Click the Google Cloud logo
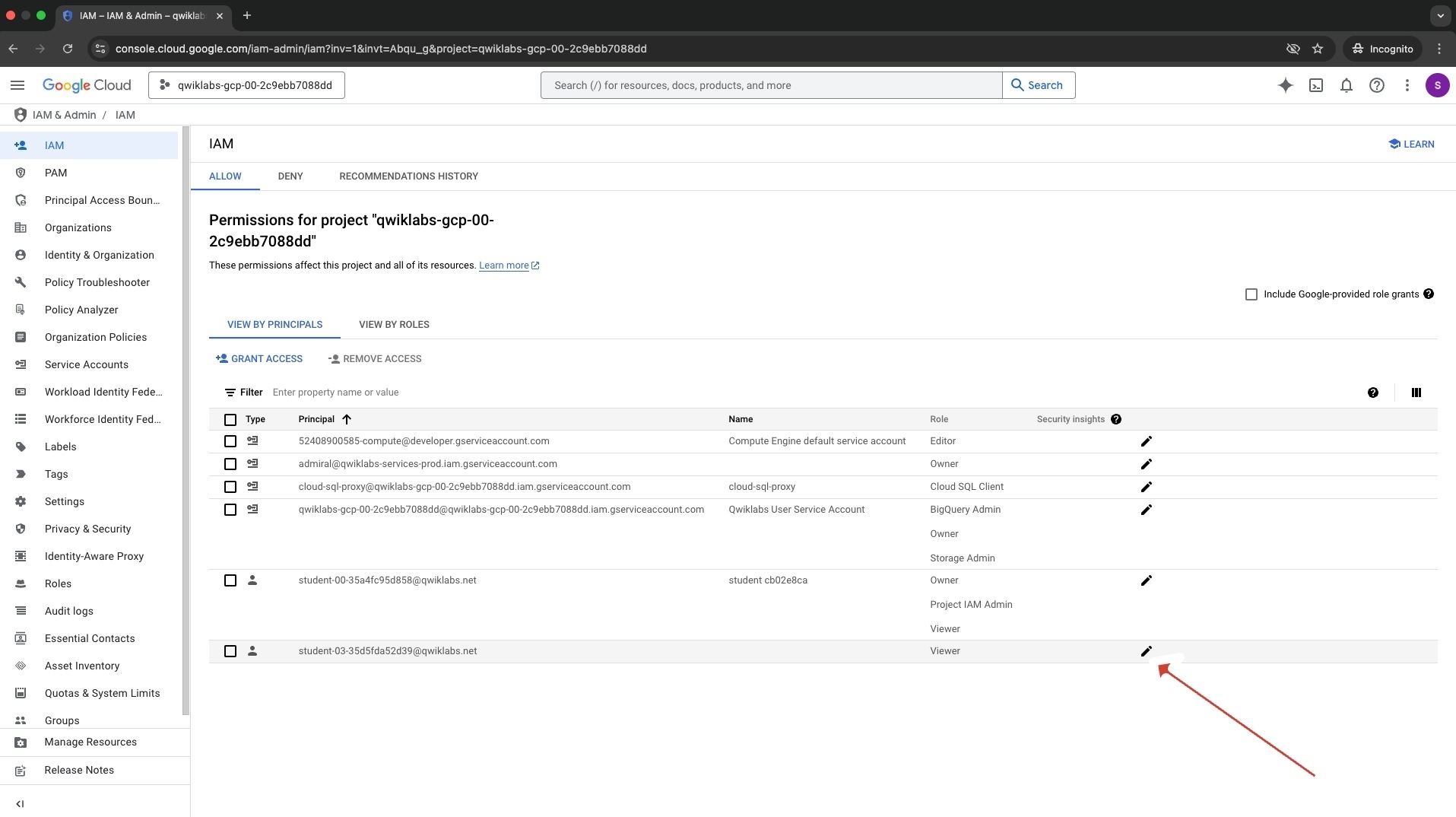This screenshot has width=1456, height=817. (x=87, y=85)
